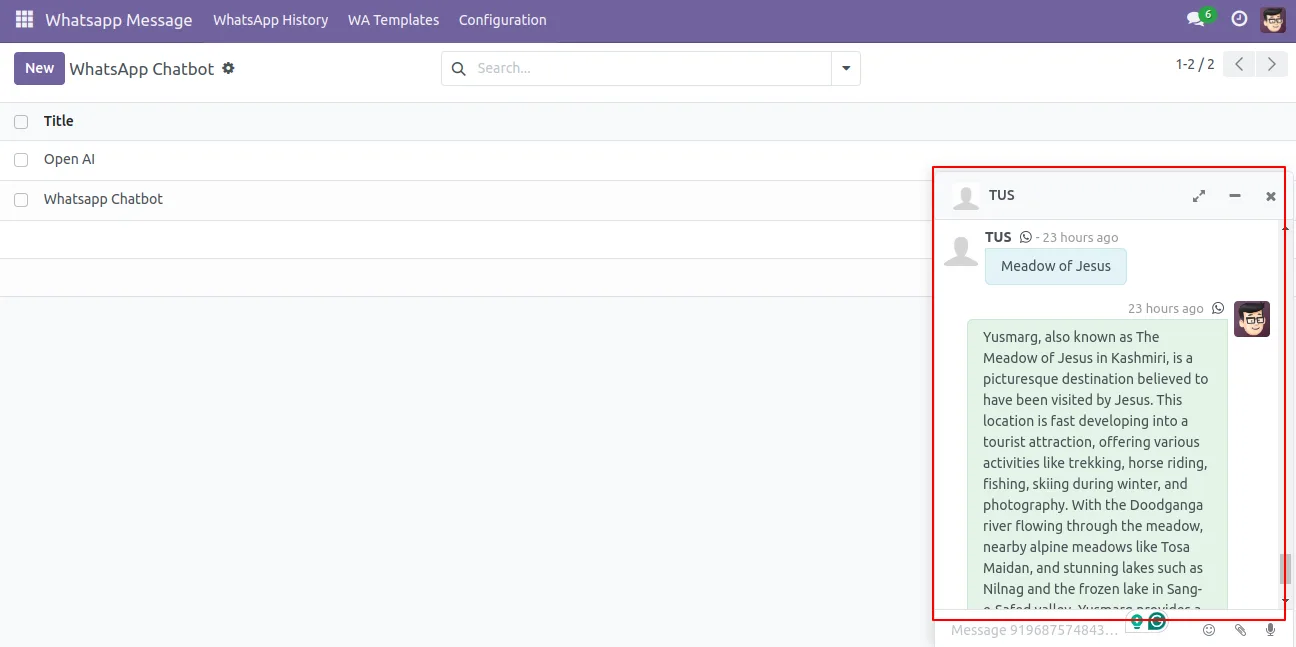This screenshot has width=1296, height=647.
Task: Select all records with header checkbox
Action: click(x=21, y=122)
